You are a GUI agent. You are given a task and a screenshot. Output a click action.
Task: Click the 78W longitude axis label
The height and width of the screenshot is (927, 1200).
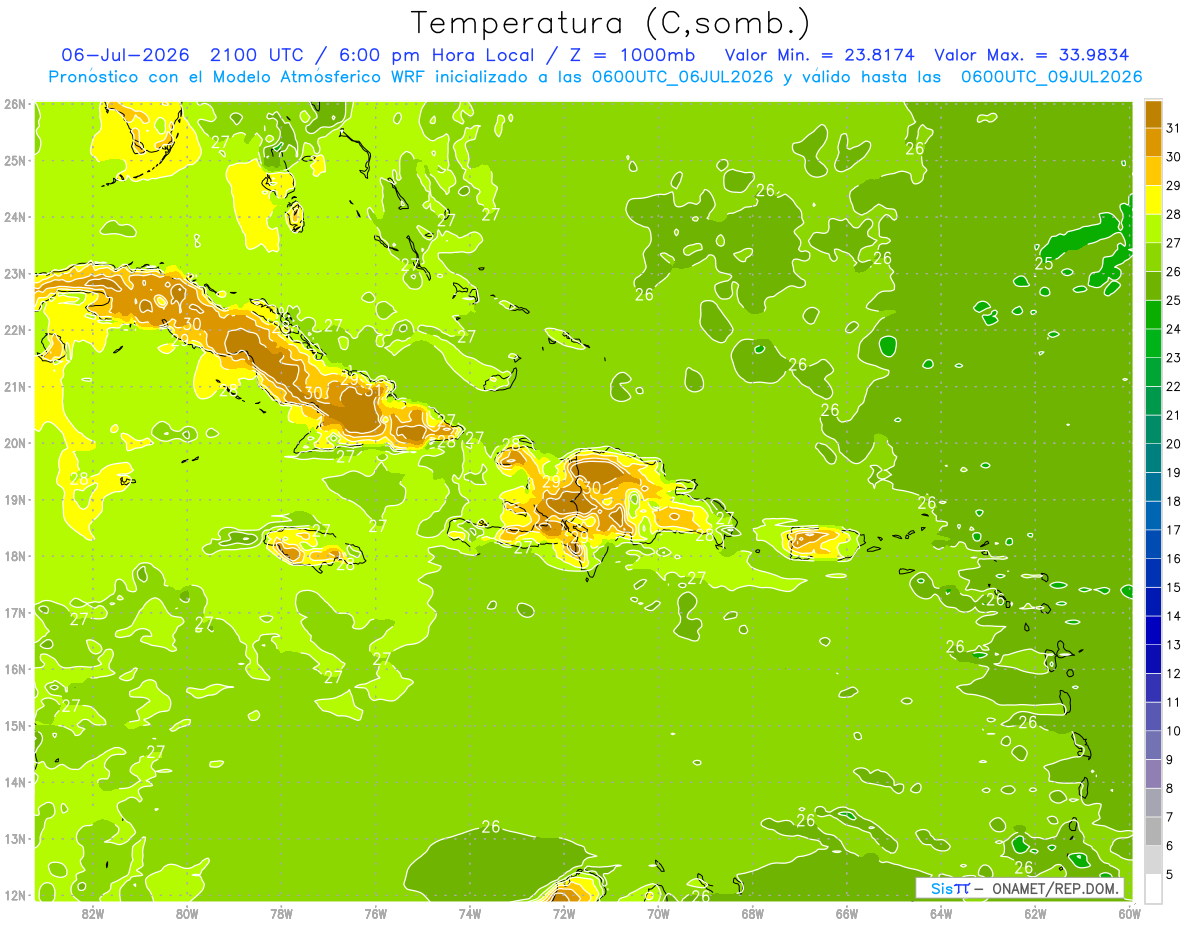281,913
